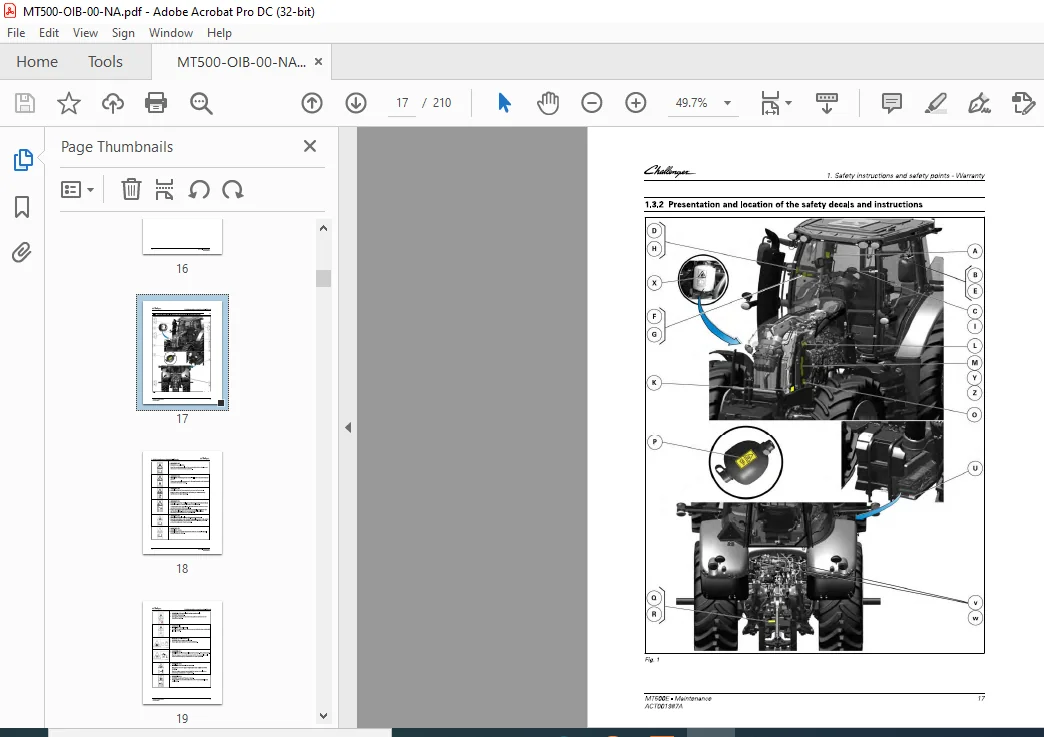This screenshot has width=1044, height=737.
Task: Click the Challenger logo on the page
Action: tap(670, 171)
